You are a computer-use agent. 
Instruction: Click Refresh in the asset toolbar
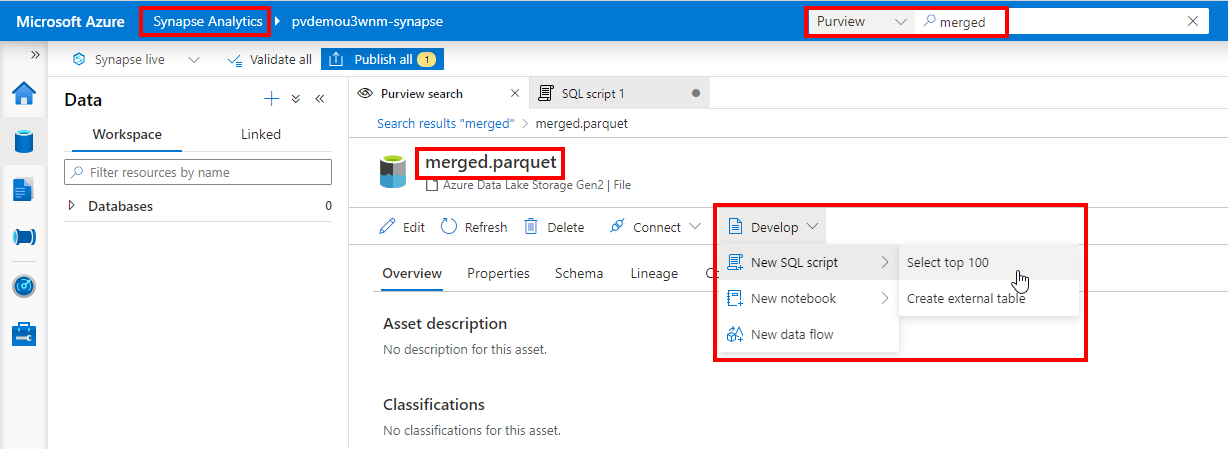[474, 227]
